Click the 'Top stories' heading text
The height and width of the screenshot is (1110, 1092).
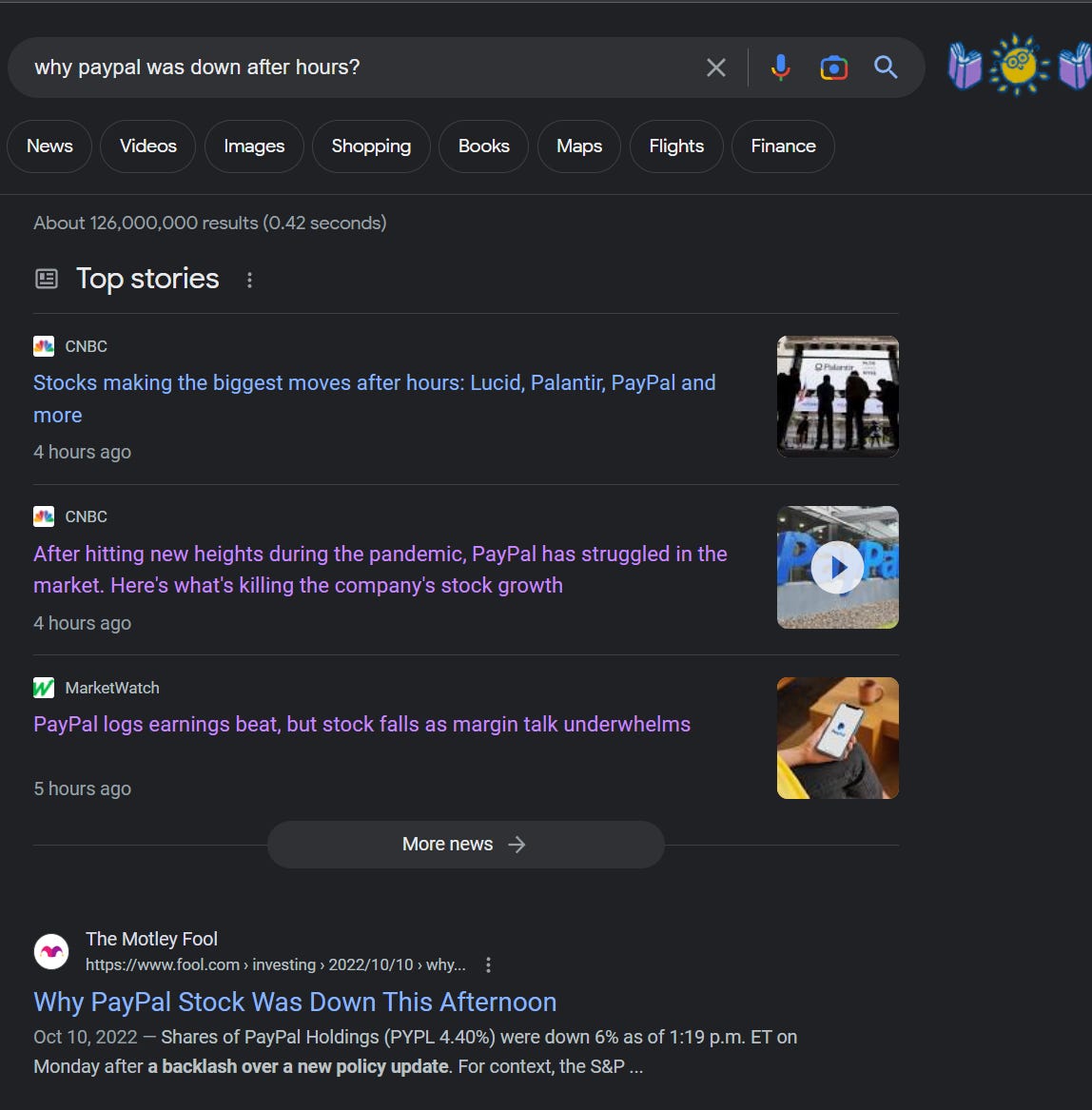point(147,279)
